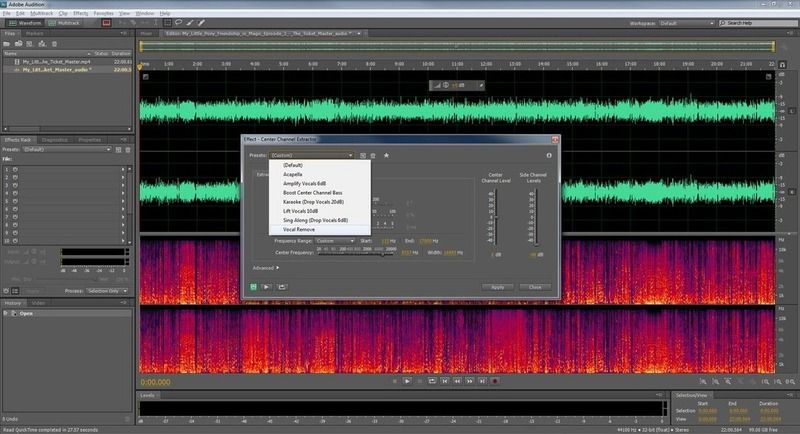
Task: Choose the Acapella preset
Action: [319, 174]
